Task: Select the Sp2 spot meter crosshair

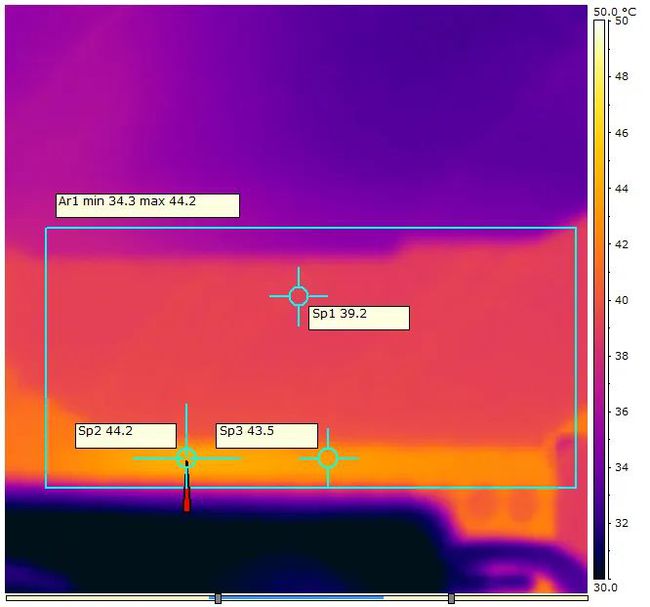Action: pyautogui.click(x=186, y=458)
